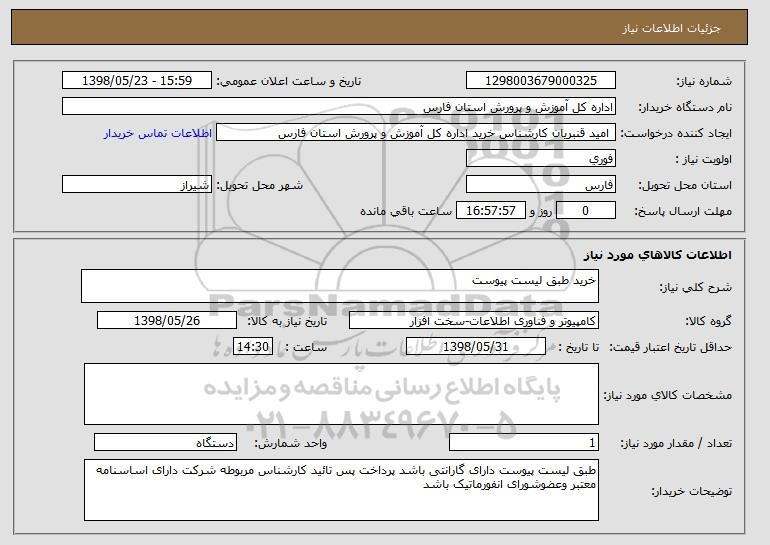Open the اطلاعات تماس خریدار link
770x545 pixels.
(158, 133)
